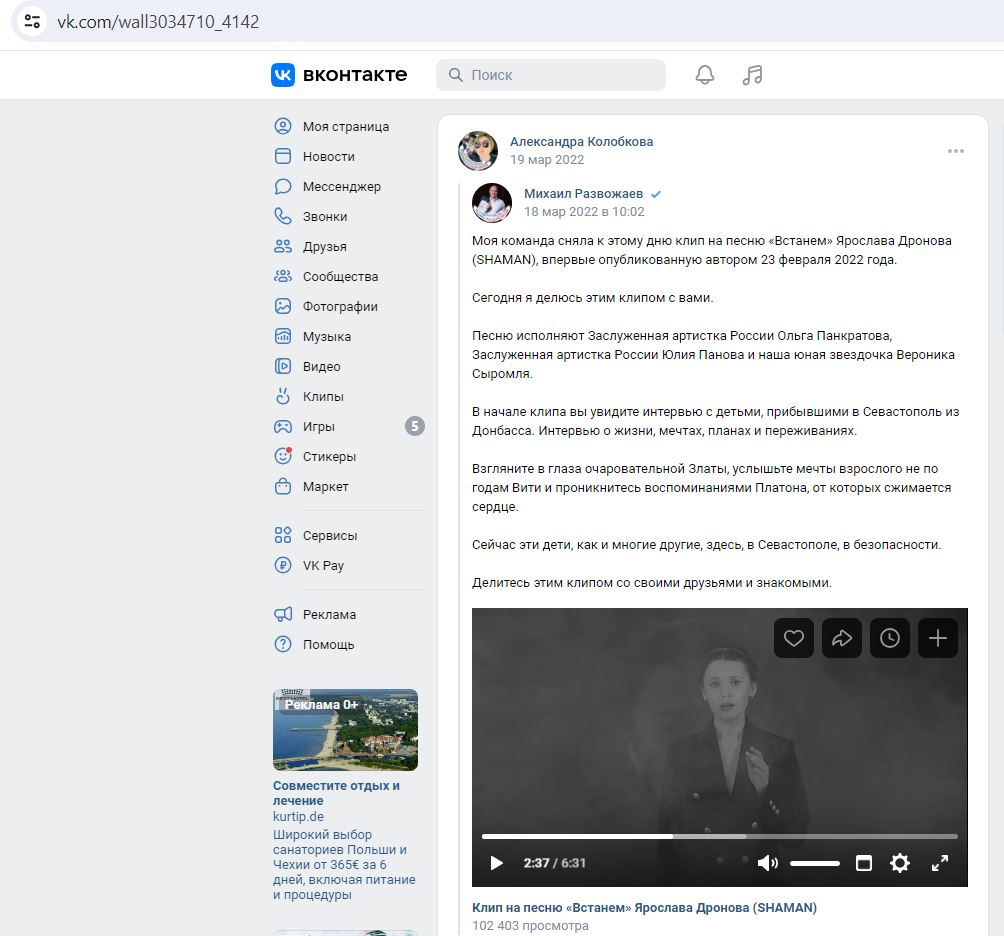Open Помощь question mark icon
The image size is (1004, 936).
coord(283,644)
